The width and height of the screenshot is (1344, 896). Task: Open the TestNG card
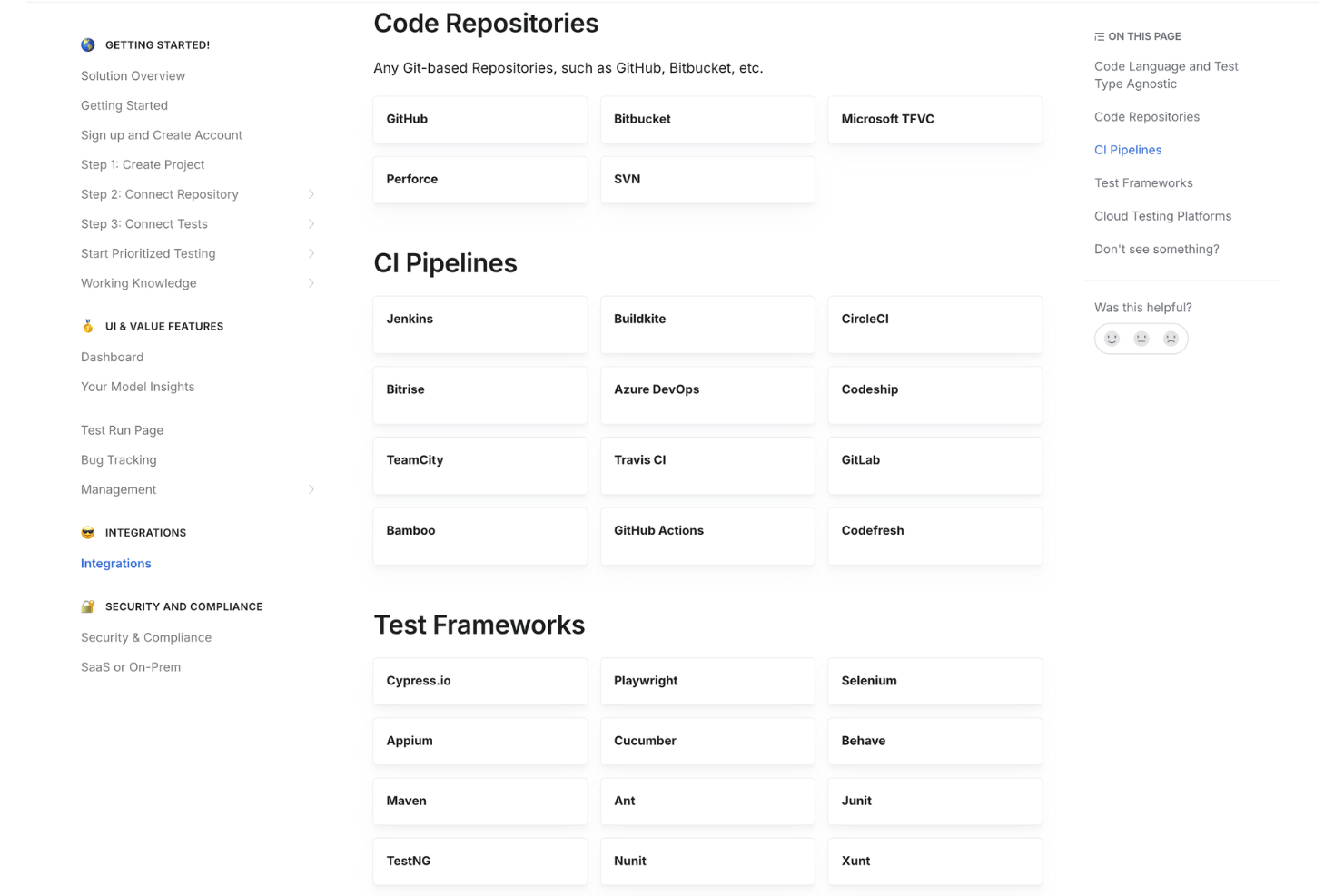click(480, 862)
